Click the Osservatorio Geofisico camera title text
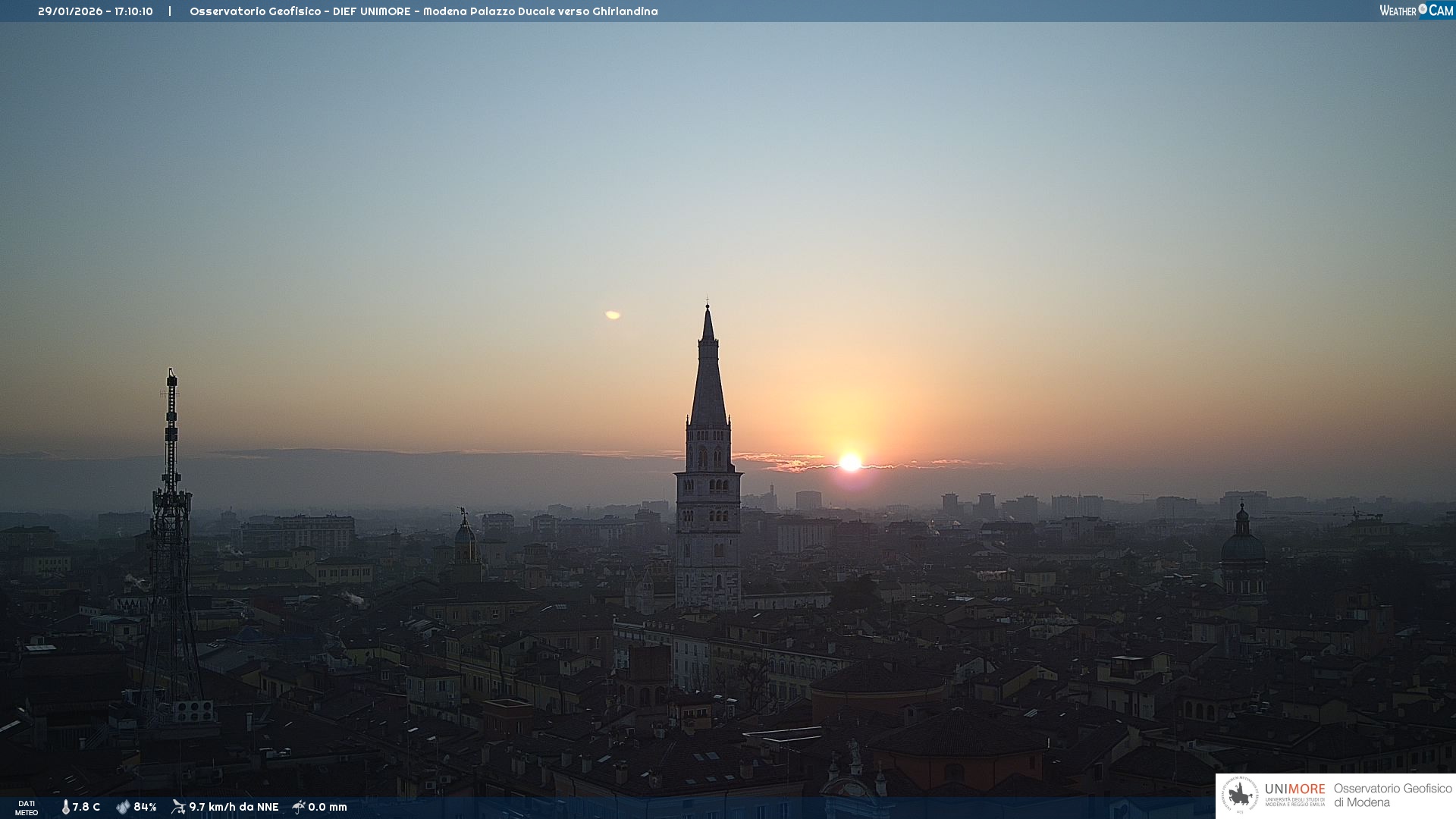The image size is (1456, 819). [x=423, y=11]
